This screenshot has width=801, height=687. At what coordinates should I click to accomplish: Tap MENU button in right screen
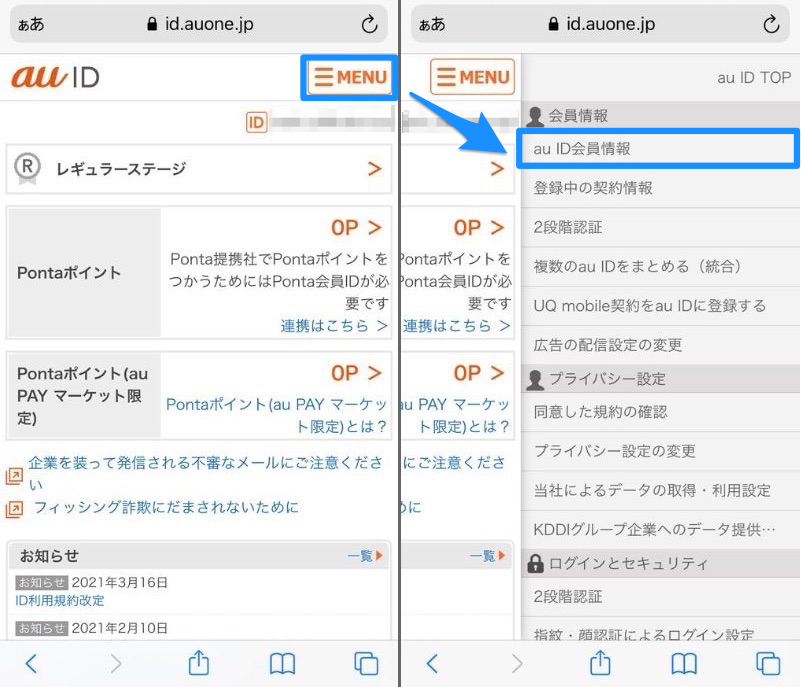tap(472, 77)
